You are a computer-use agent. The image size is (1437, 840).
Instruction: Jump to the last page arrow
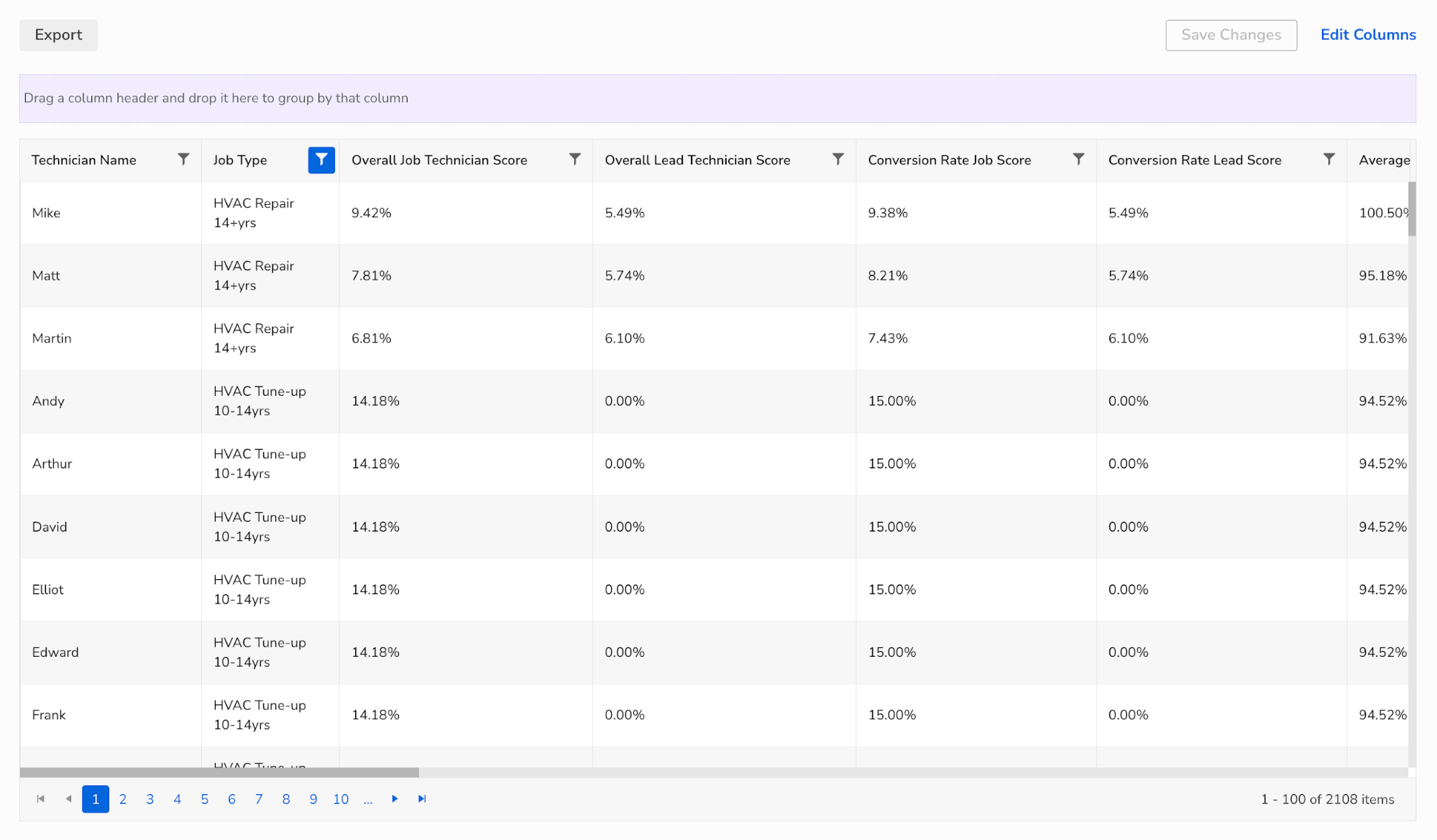point(422,798)
